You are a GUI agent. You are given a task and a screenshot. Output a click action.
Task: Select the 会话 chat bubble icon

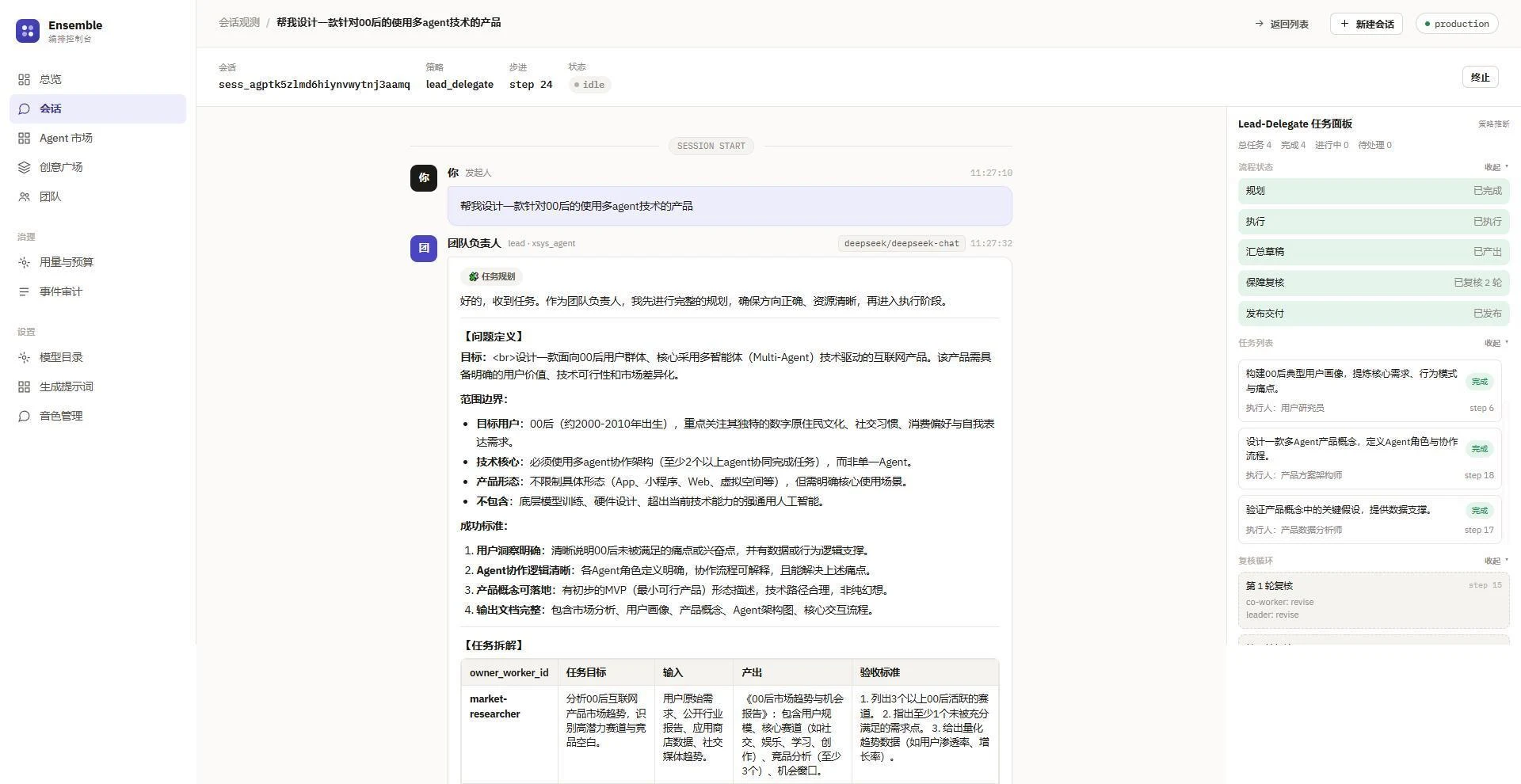click(x=24, y=108)
